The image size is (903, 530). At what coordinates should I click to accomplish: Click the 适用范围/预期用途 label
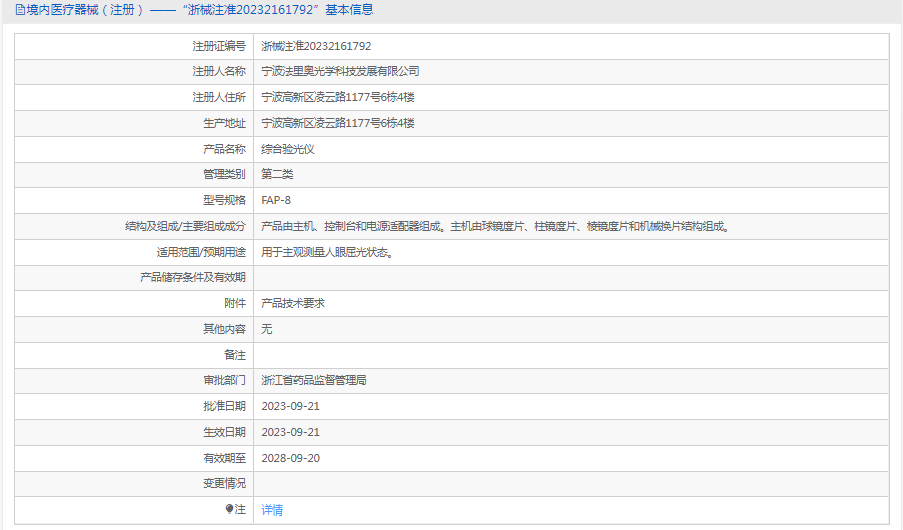[x=201, y=252]
